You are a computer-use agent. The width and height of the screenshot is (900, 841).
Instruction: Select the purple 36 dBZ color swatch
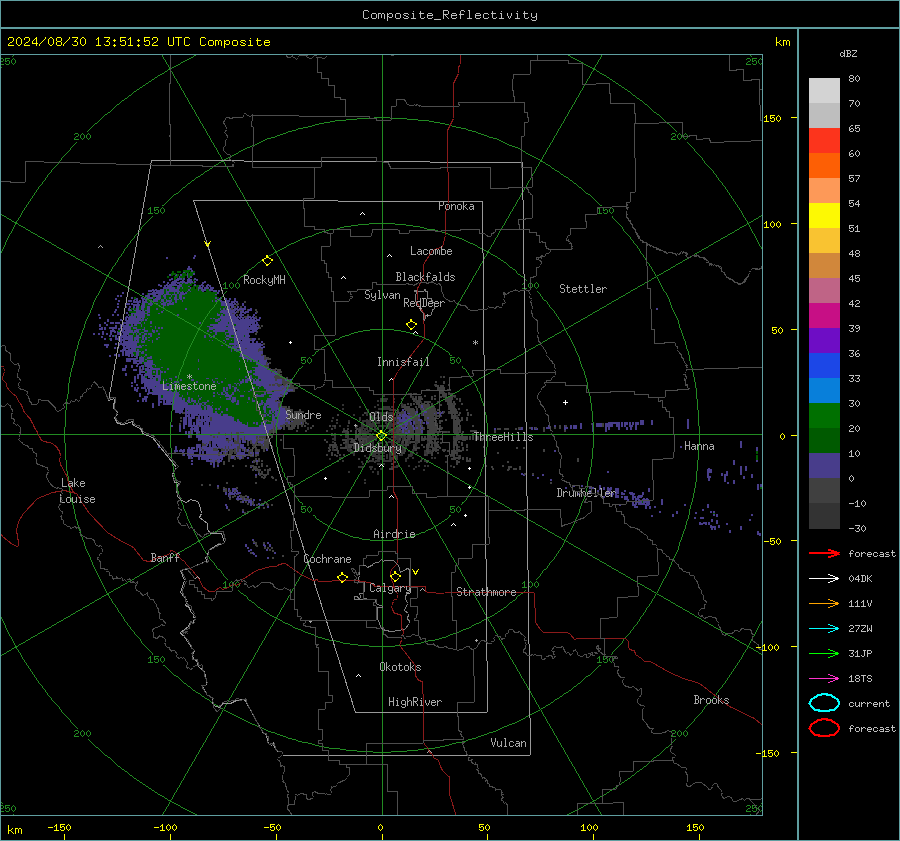click(x=824, y=340)
